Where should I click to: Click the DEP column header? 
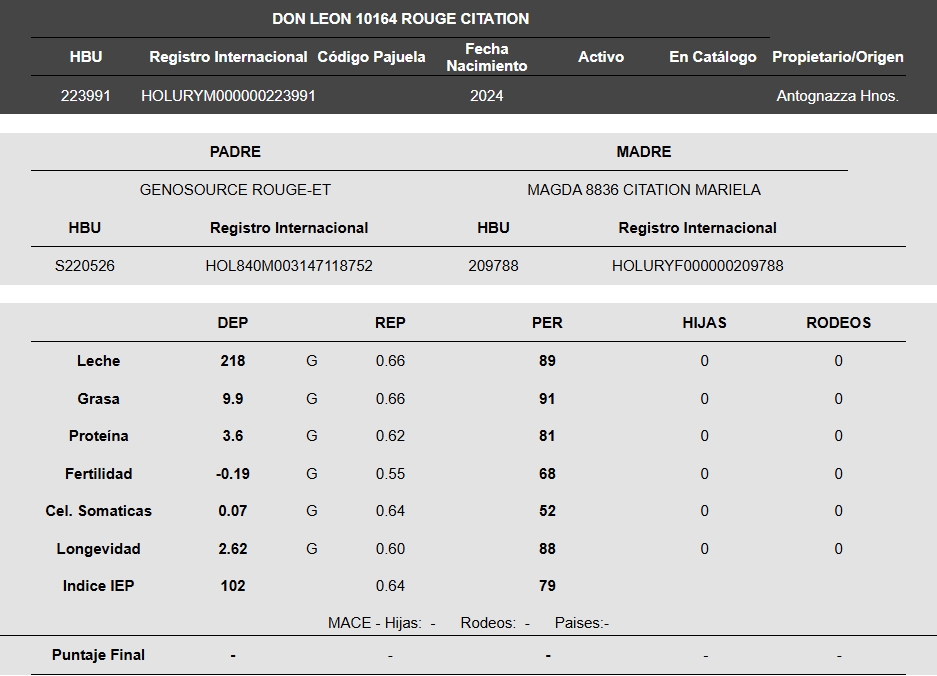coord(232,323)
